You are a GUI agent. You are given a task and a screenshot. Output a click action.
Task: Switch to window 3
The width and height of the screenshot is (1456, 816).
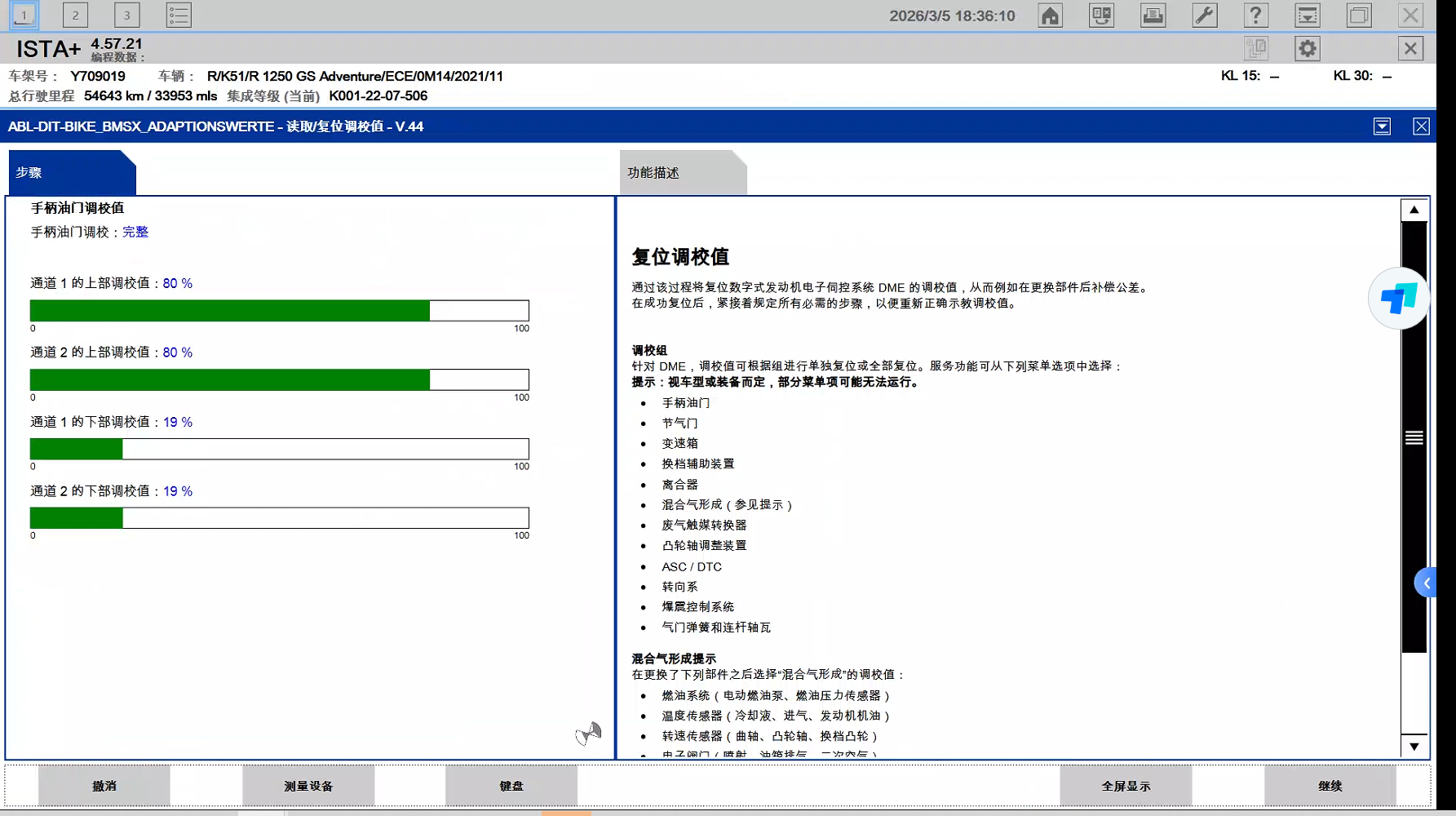(x=126, y=16)
